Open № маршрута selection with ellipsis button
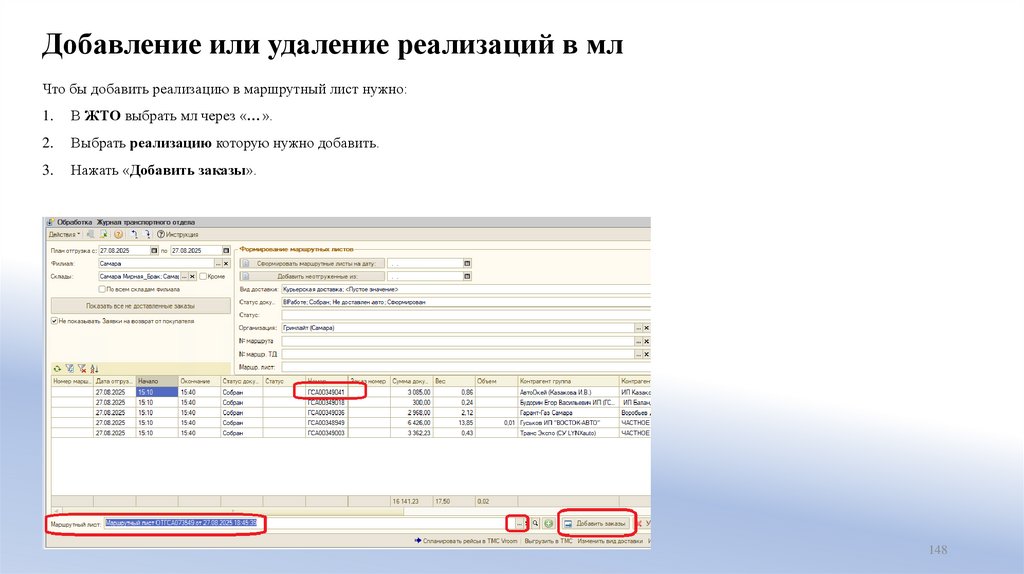 638,341
